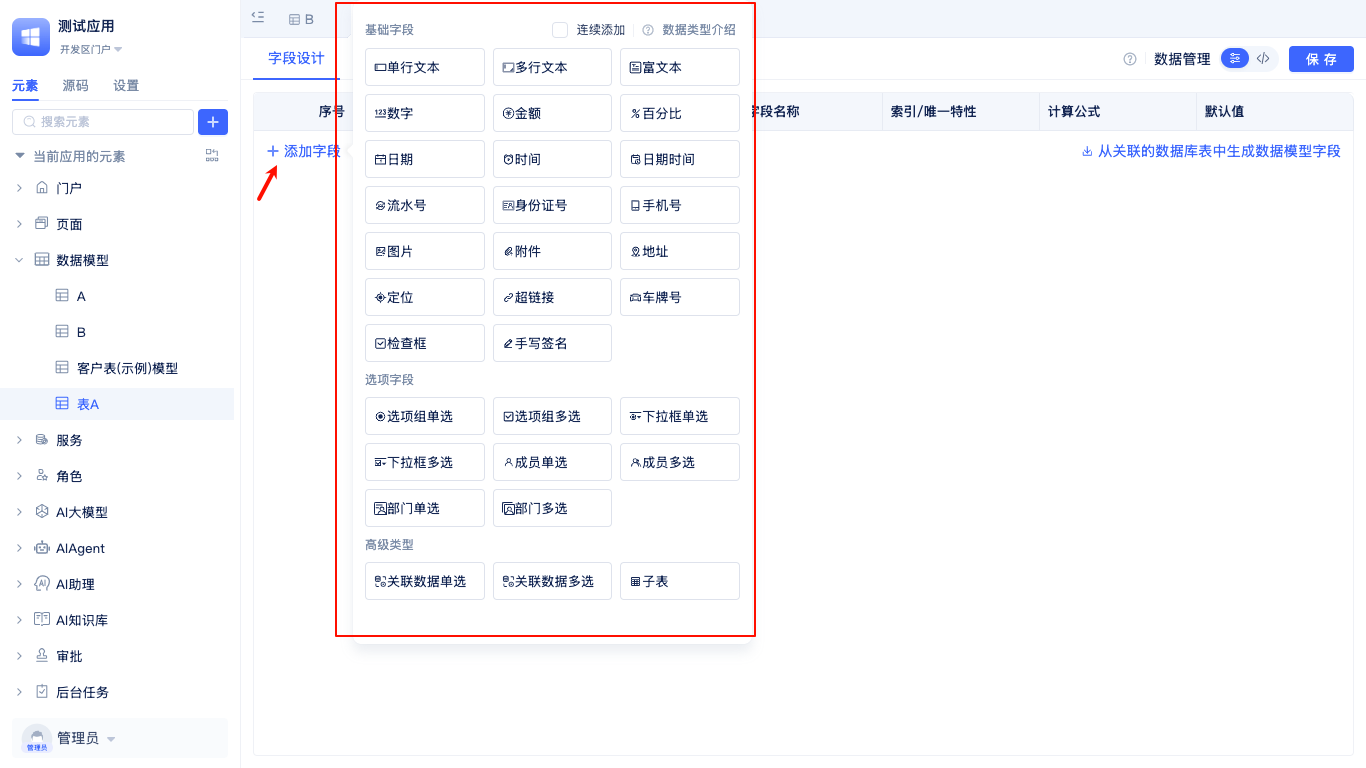The height and width of the screenshot is (768, 1366).
Task: Add a 下拉框单选 field
Action: point(680,416)
